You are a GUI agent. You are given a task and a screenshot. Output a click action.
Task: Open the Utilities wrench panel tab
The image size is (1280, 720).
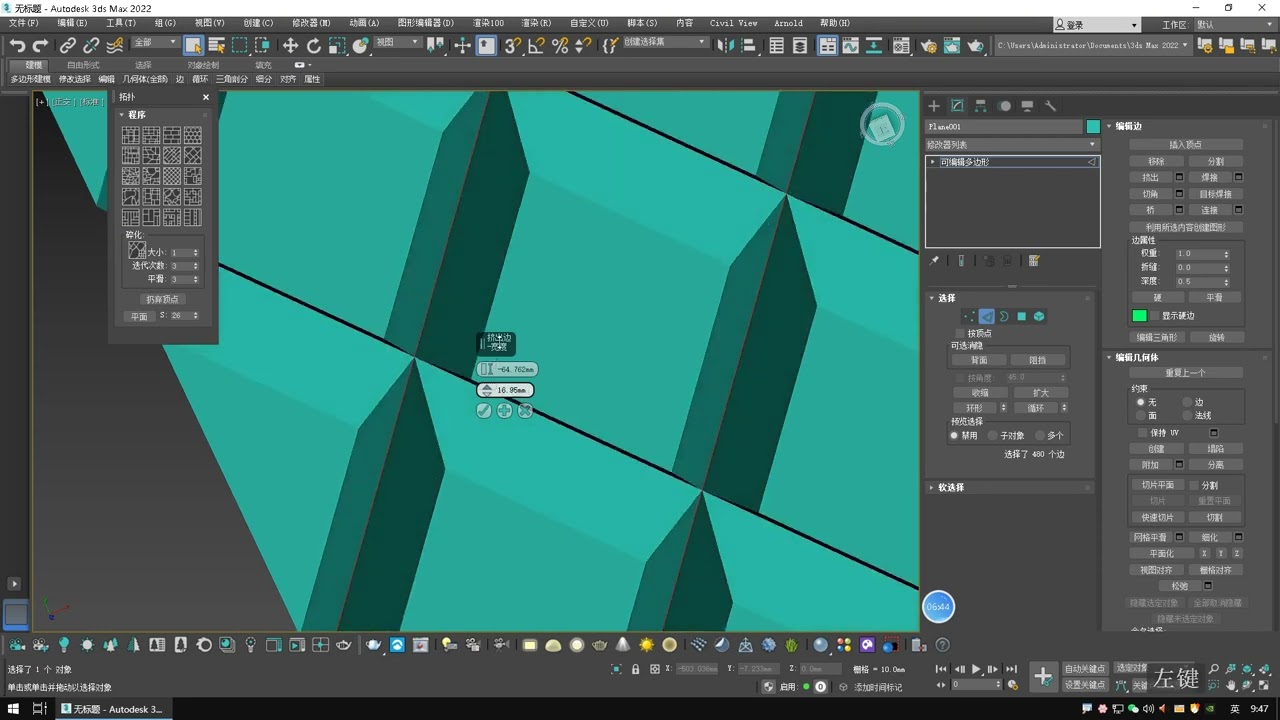click(x=1051, y=106)
